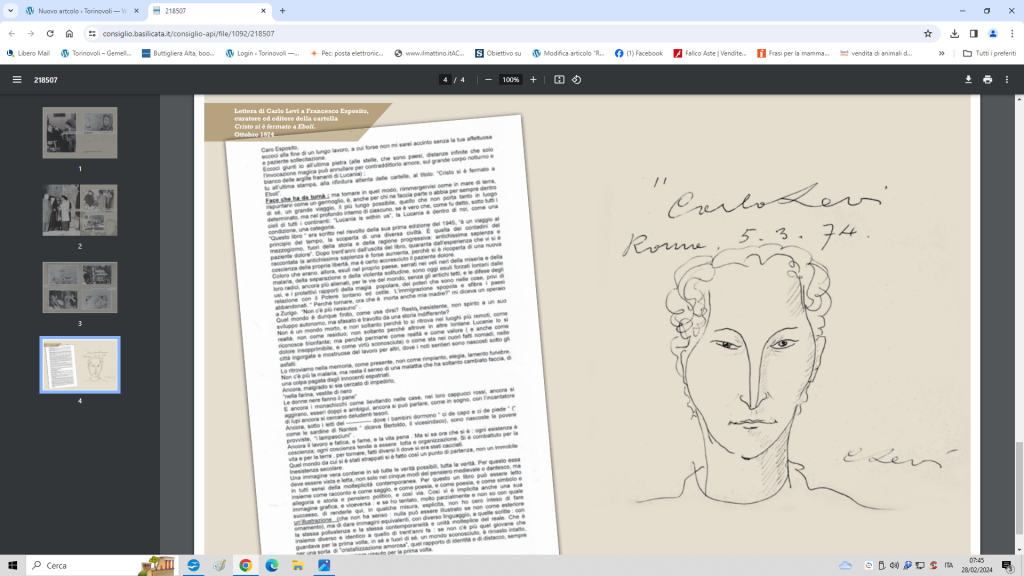The width and height of the screenshot is (1024, 576).
Task: Edit the 100% zoom level field
Action: tap(510, 80)
